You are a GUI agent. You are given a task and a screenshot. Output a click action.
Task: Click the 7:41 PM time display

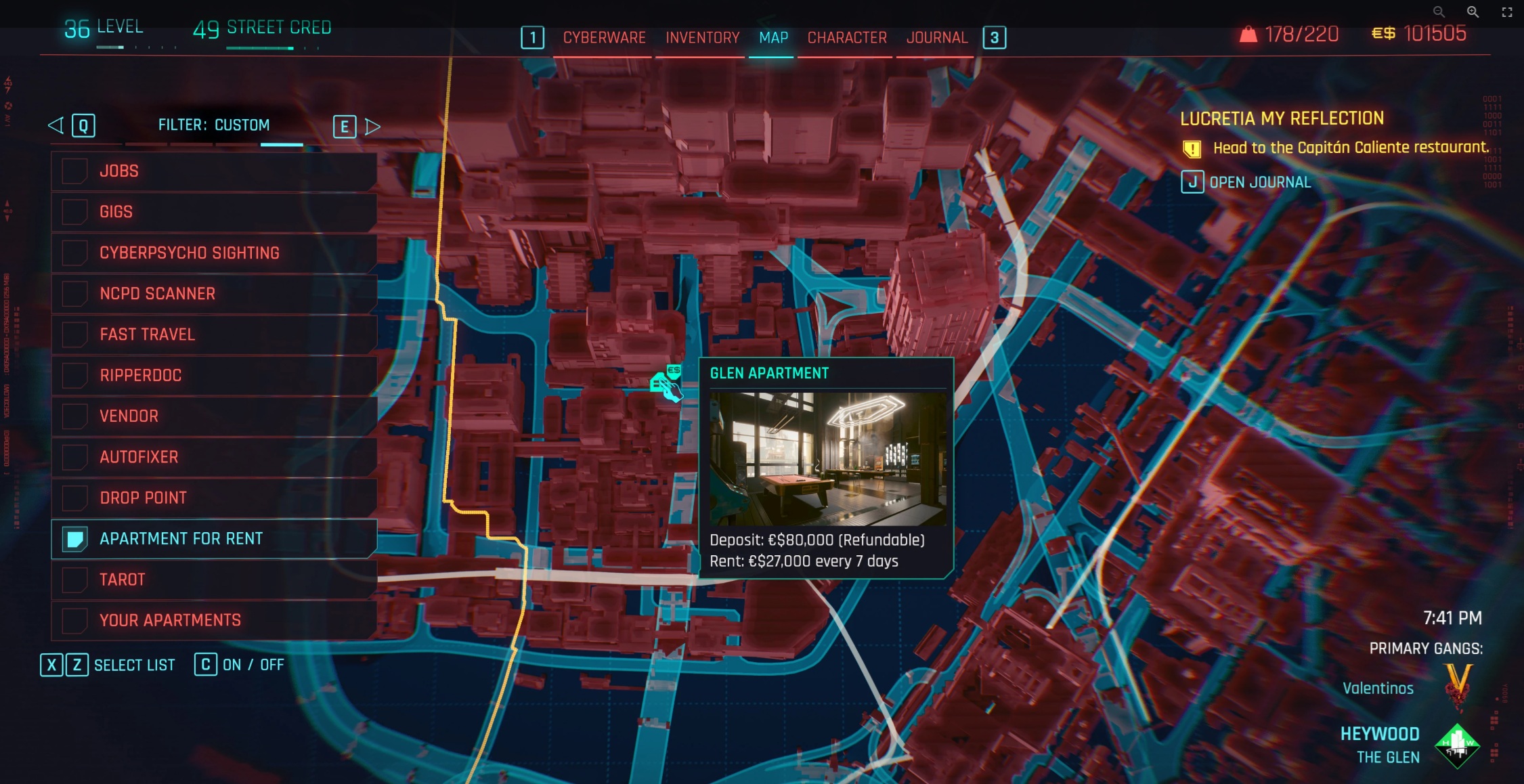click(1452, 617)
